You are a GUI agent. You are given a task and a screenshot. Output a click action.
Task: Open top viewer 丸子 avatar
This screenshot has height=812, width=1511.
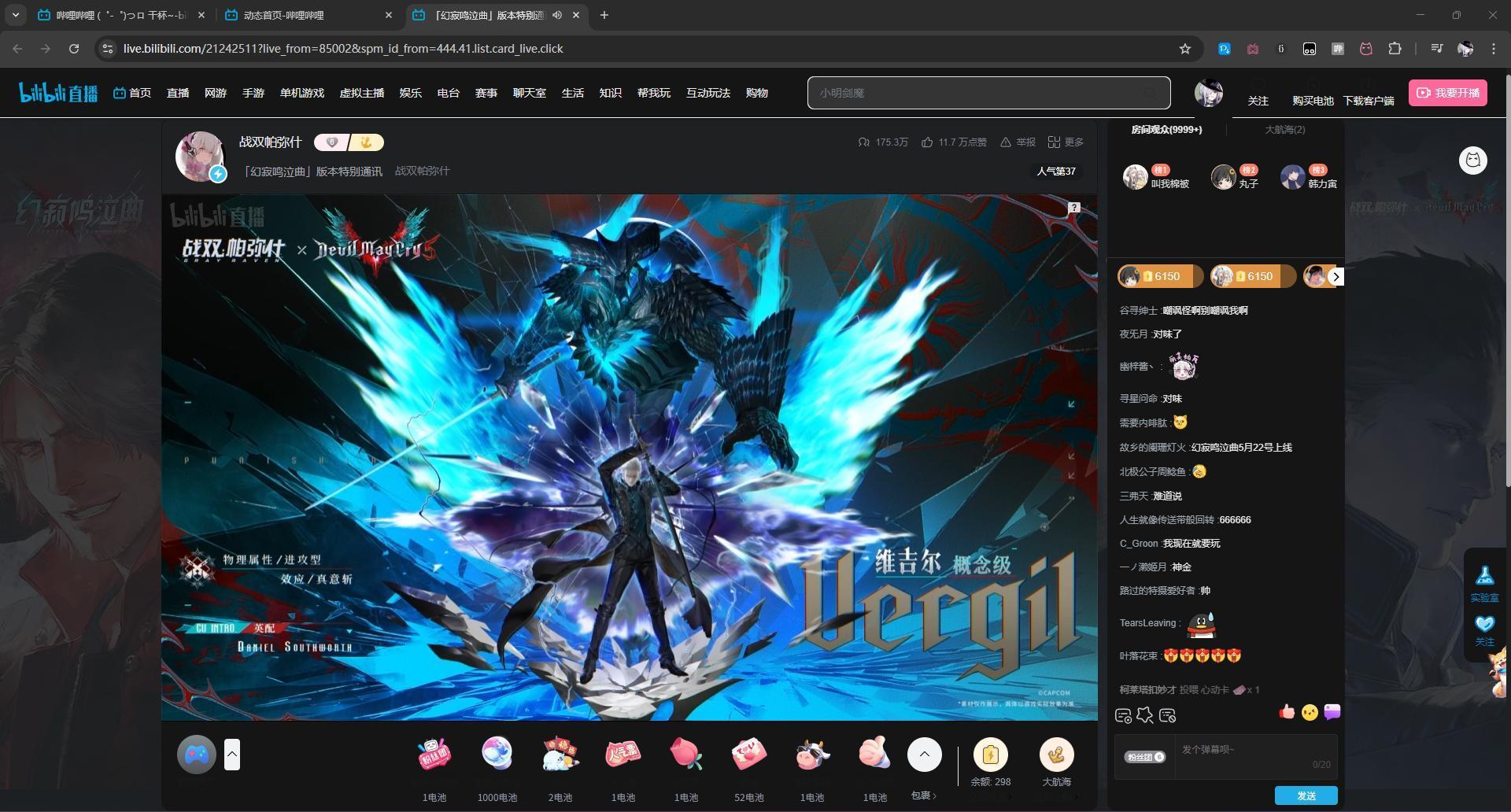(x=1223, y=177)
